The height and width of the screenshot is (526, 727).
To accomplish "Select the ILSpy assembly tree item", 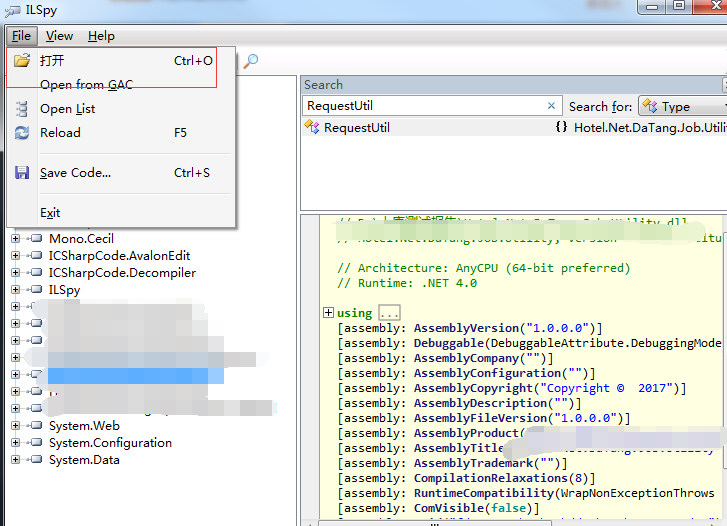I will pyautogui.click(x=64, y=290).
